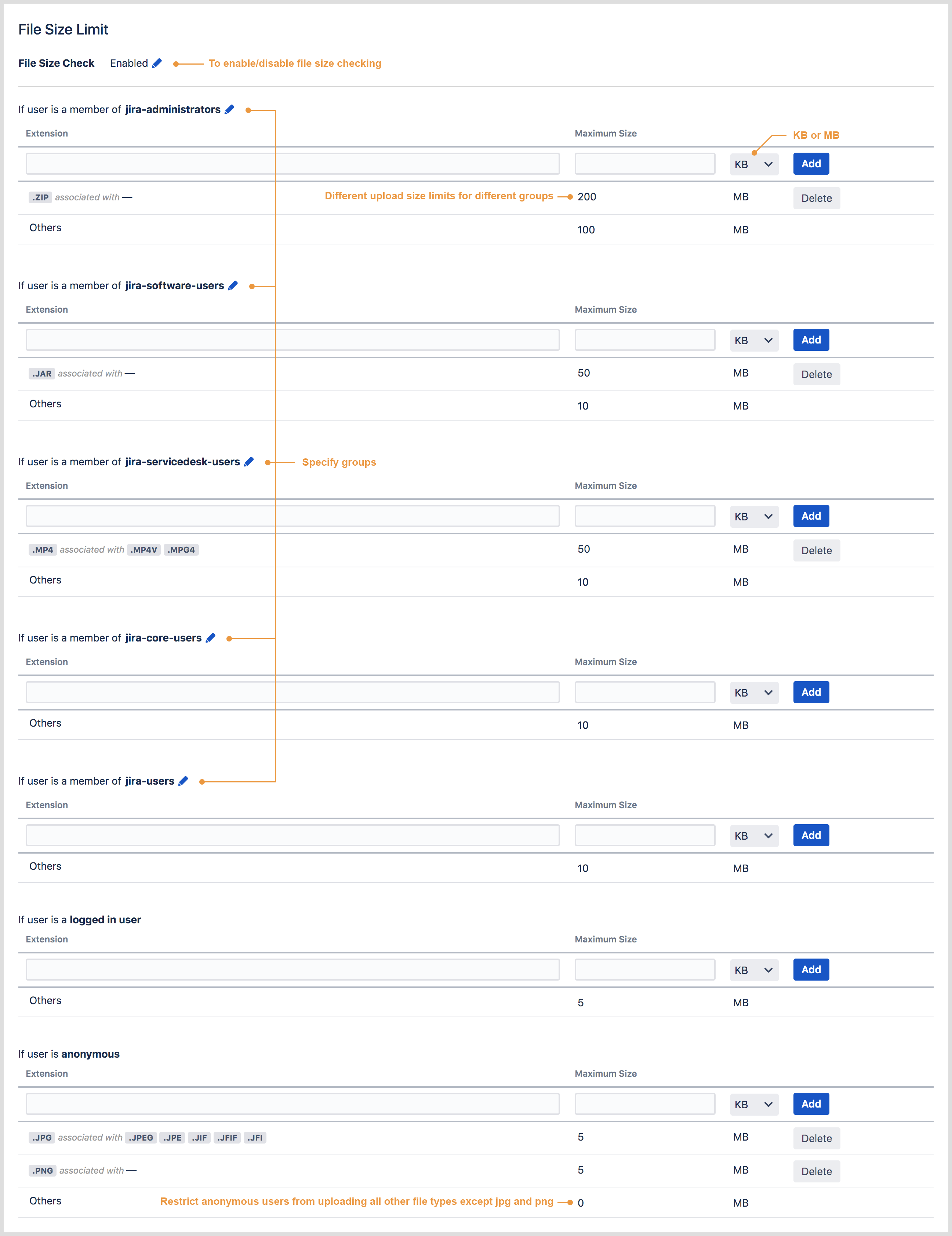Click Add button in jira-core-users section
This screenshot has height=1236, width=952.
810,692
